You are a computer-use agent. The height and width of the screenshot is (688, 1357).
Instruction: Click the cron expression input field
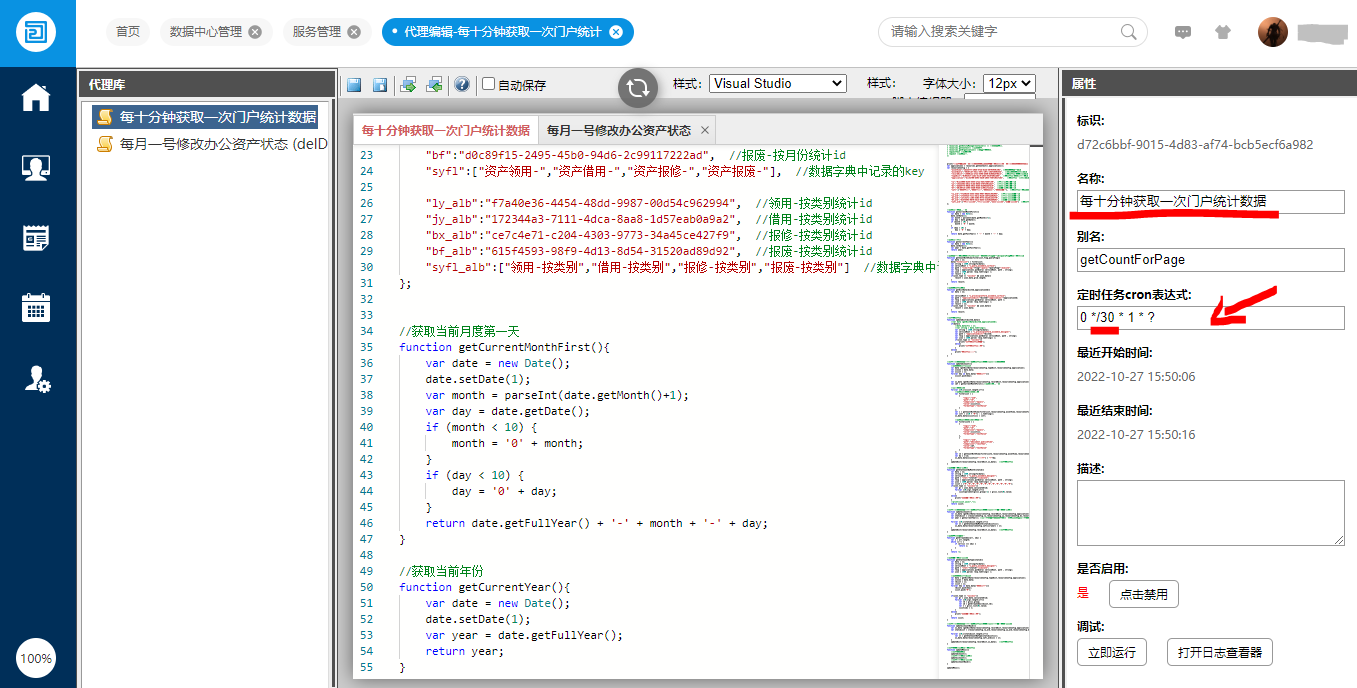1210,318
